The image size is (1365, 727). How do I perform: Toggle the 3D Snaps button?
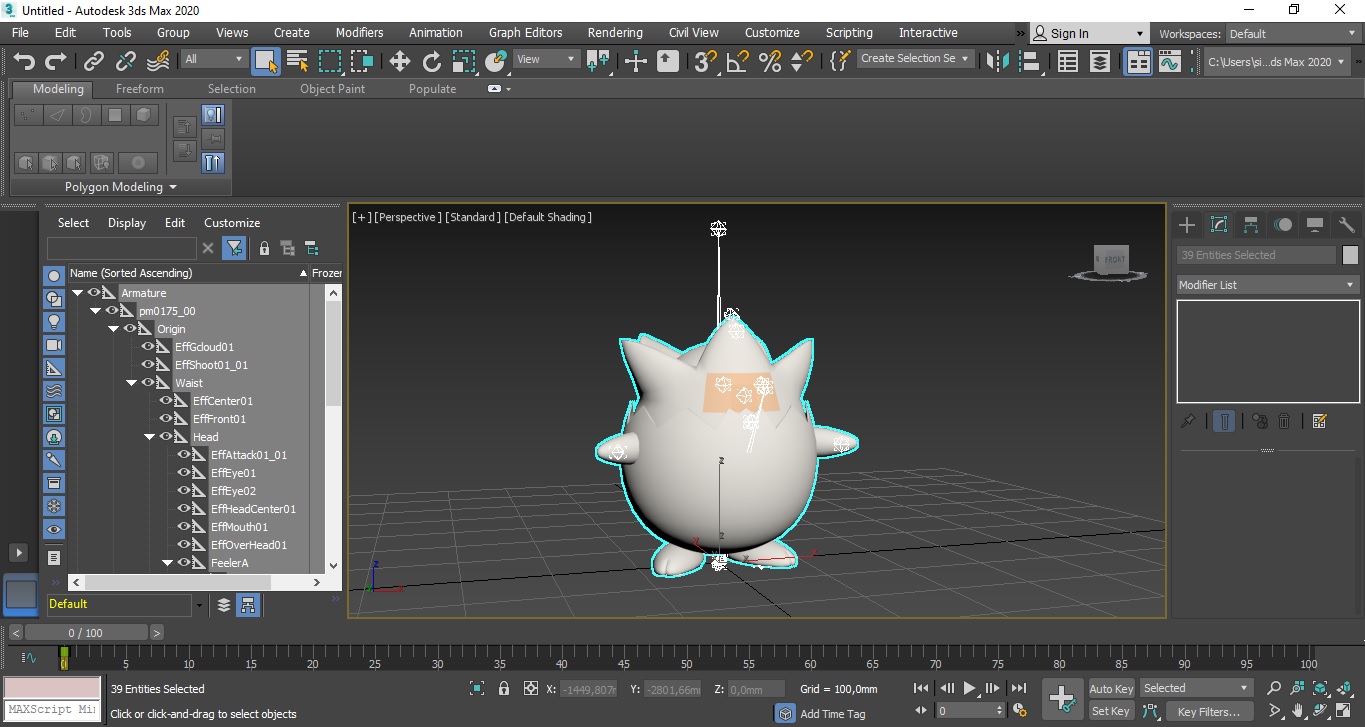tap(706, 61)
